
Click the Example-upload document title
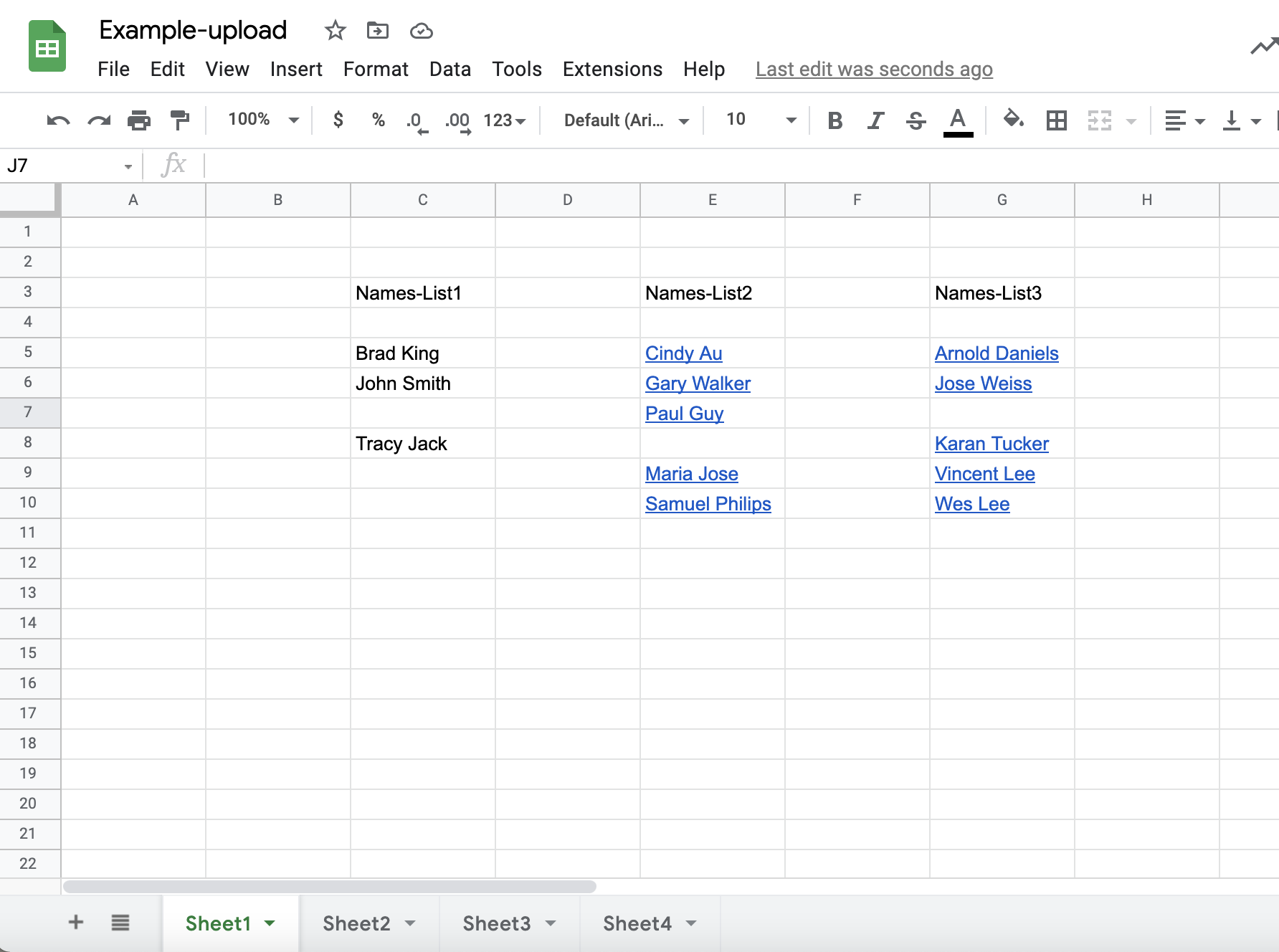[193, 30]
